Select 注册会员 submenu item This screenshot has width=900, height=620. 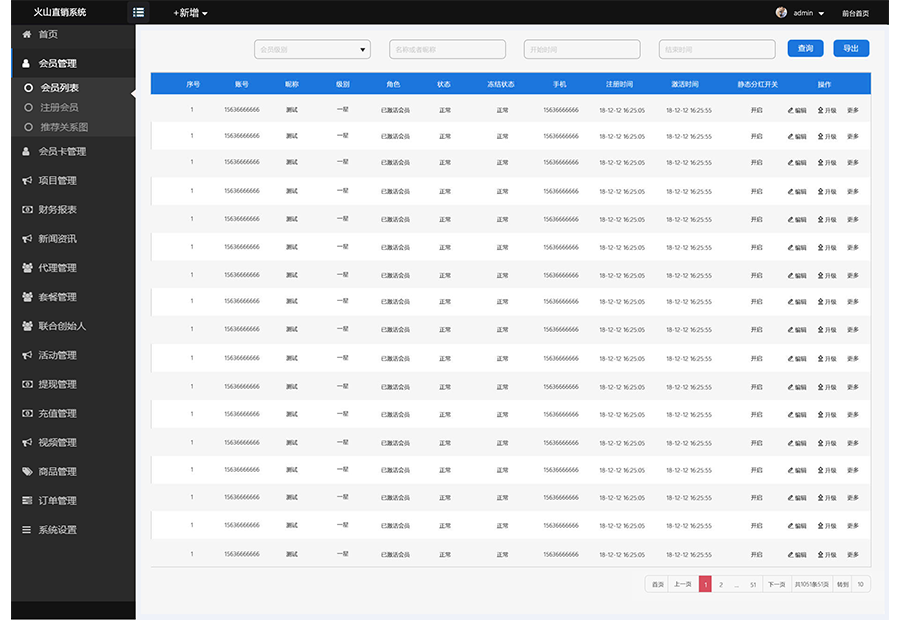tap(59, 107)
